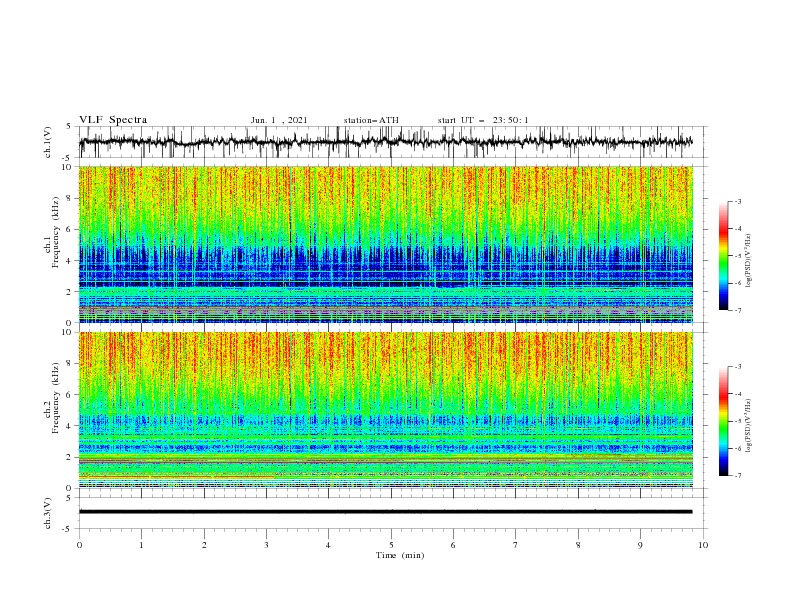Click the "start UT = 23:50:1" text
Viewport: 792px width, 612px height.
coord(483,120)
